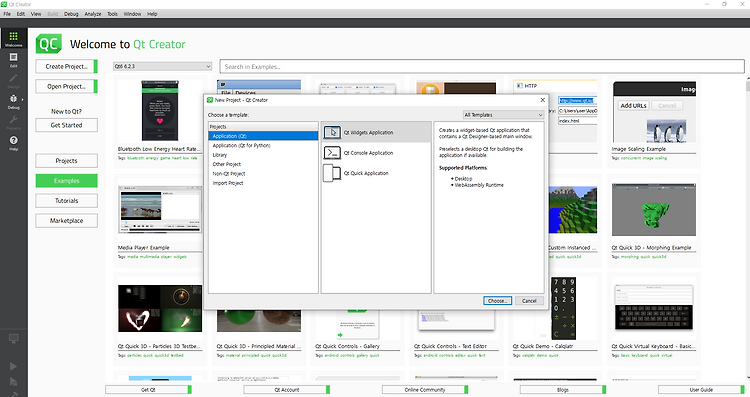750x397 pixels.
Task: Open the Media Player Example thumbnail
Action: [x=160, y=210]
